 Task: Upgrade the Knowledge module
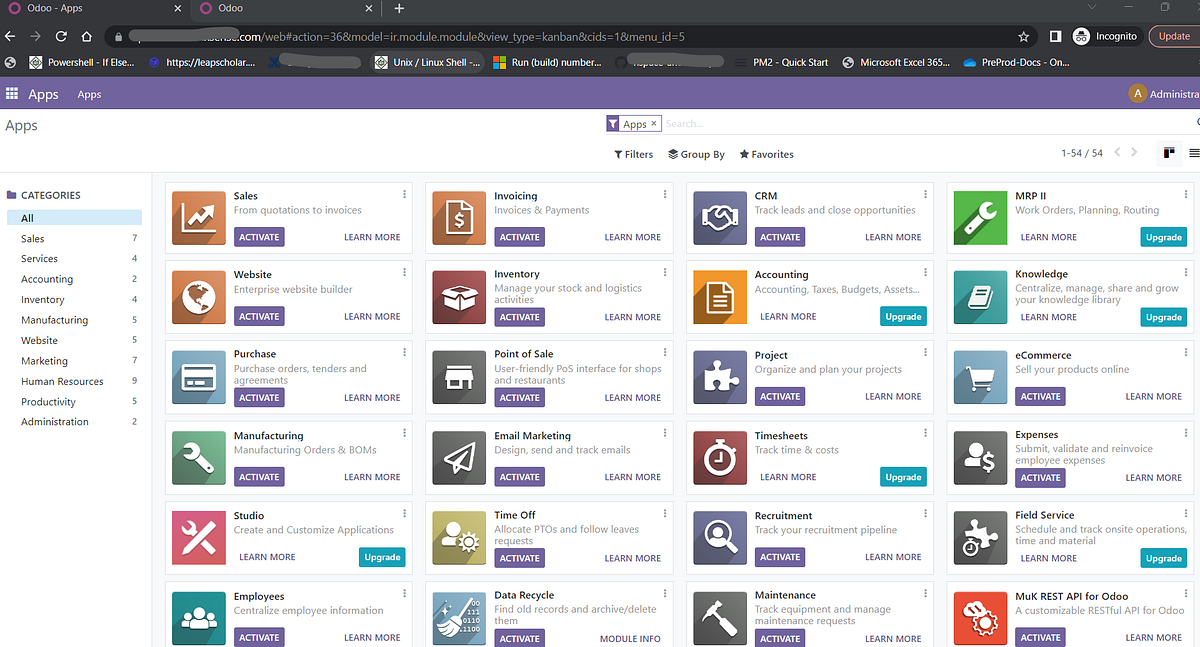pos(1163,316)
